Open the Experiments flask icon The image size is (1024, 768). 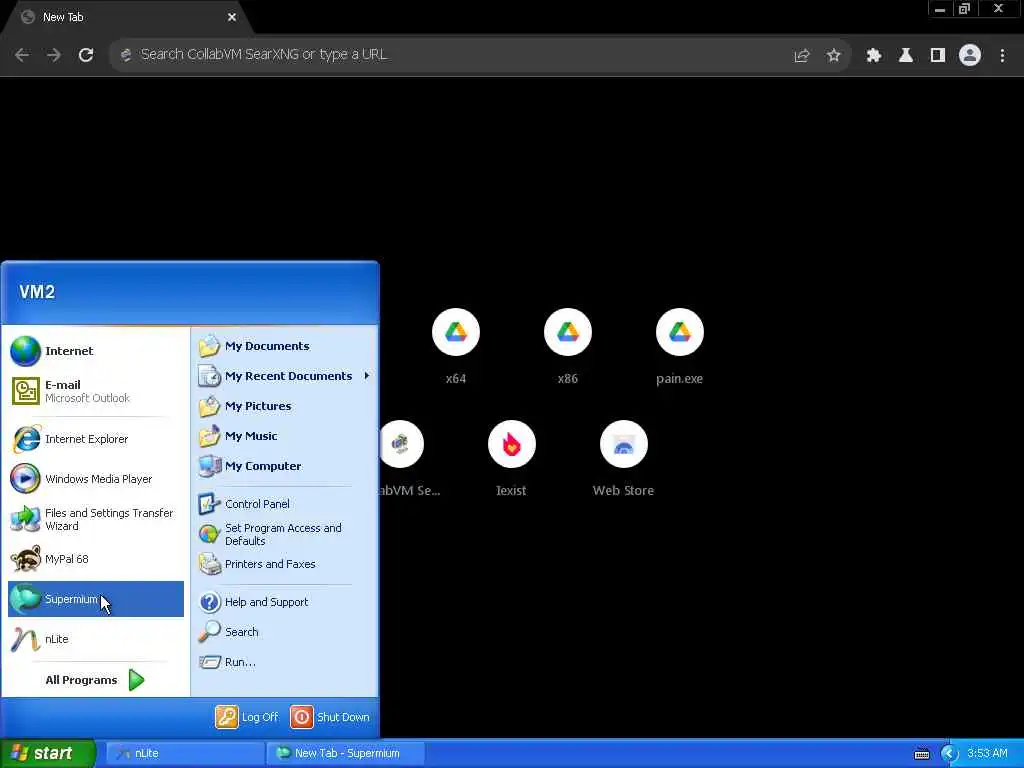click(x=906, y=56)
